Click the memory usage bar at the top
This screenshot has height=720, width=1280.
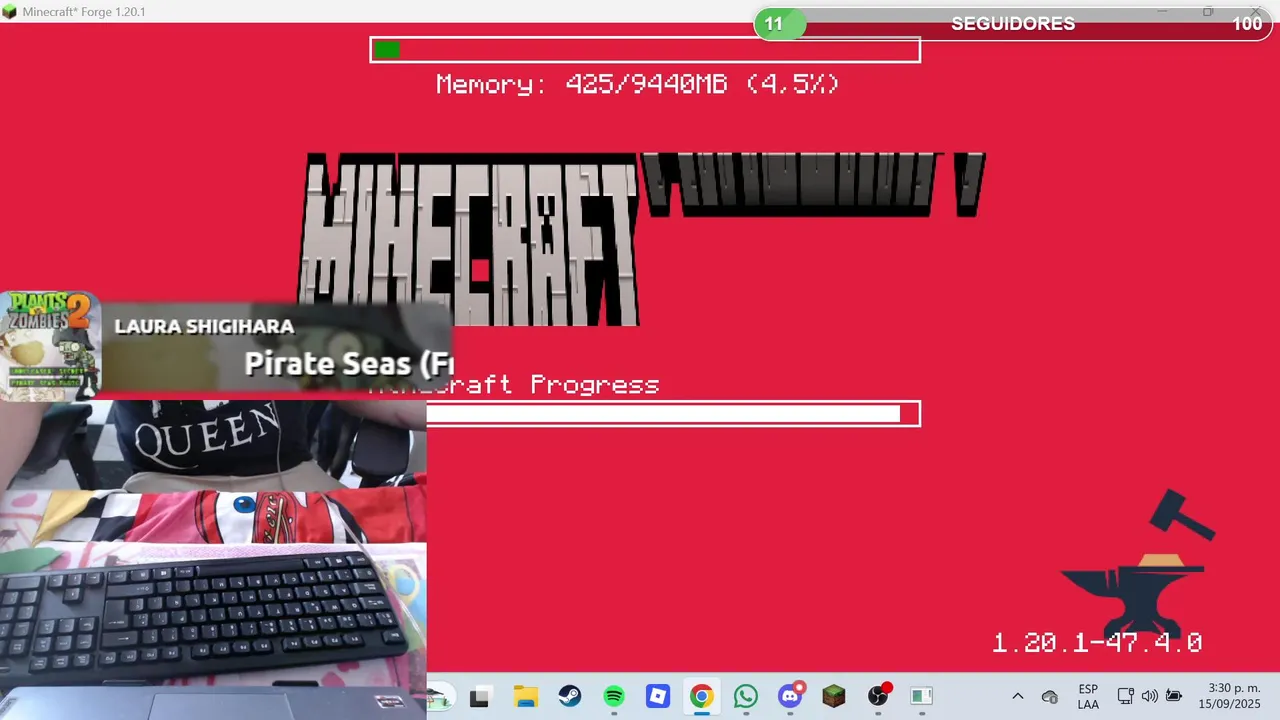[645, 49]
